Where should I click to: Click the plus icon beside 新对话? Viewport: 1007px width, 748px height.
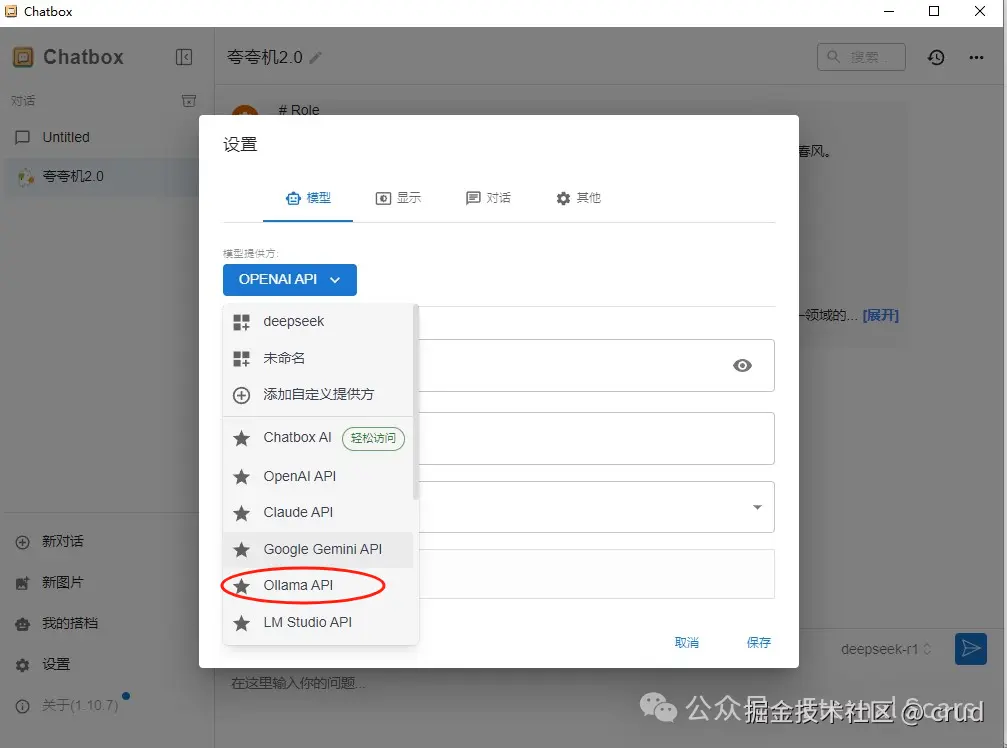point(22,543)
